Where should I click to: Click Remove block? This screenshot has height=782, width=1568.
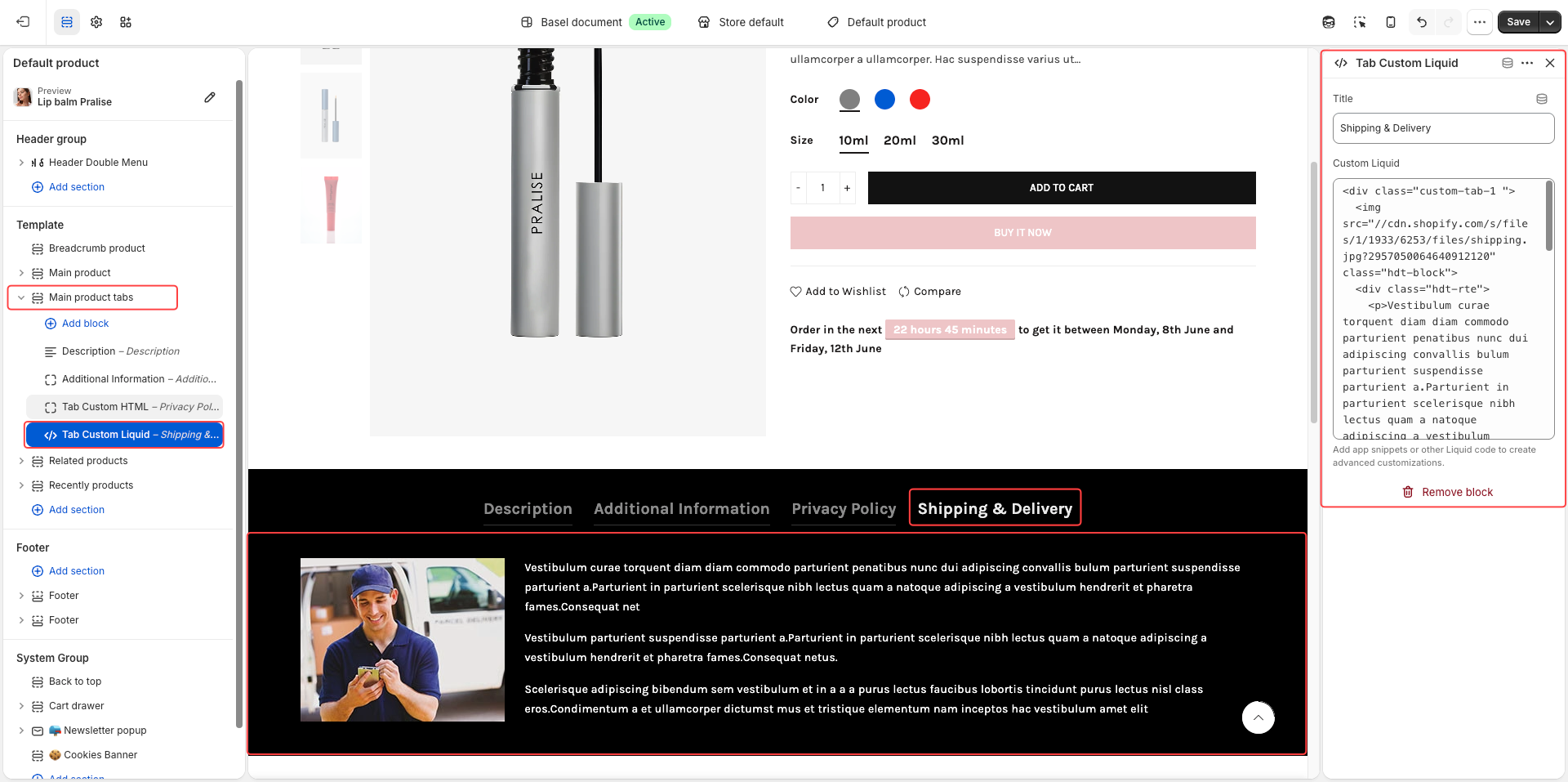1447,492
